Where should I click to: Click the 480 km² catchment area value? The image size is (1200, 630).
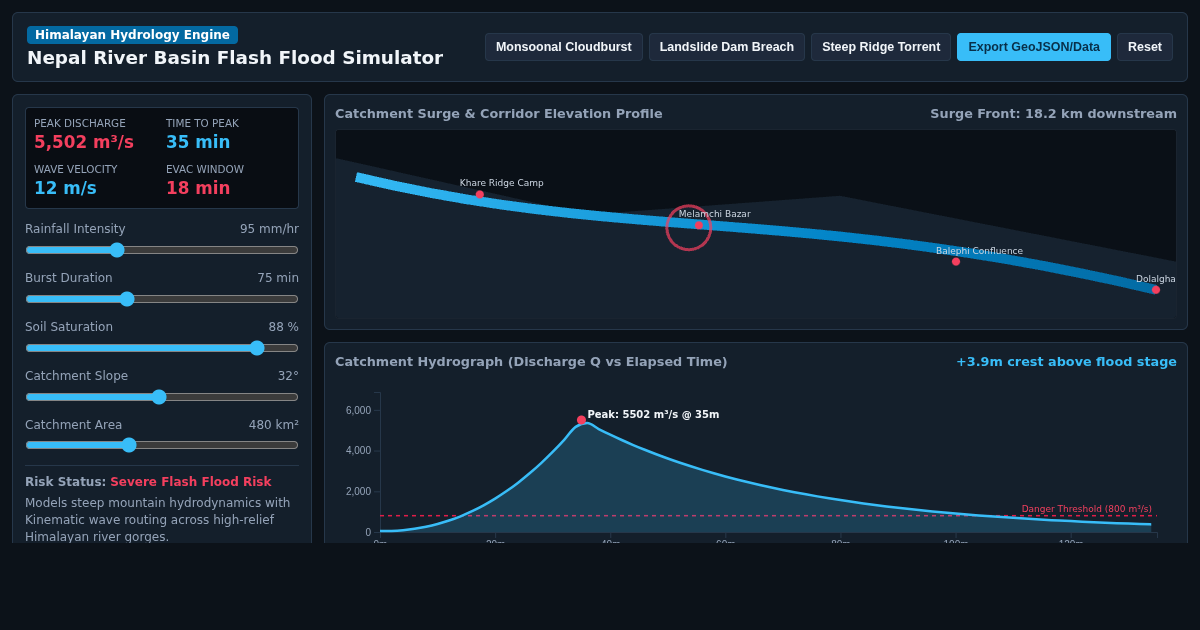pyautogui.click(x=274, y=425)
